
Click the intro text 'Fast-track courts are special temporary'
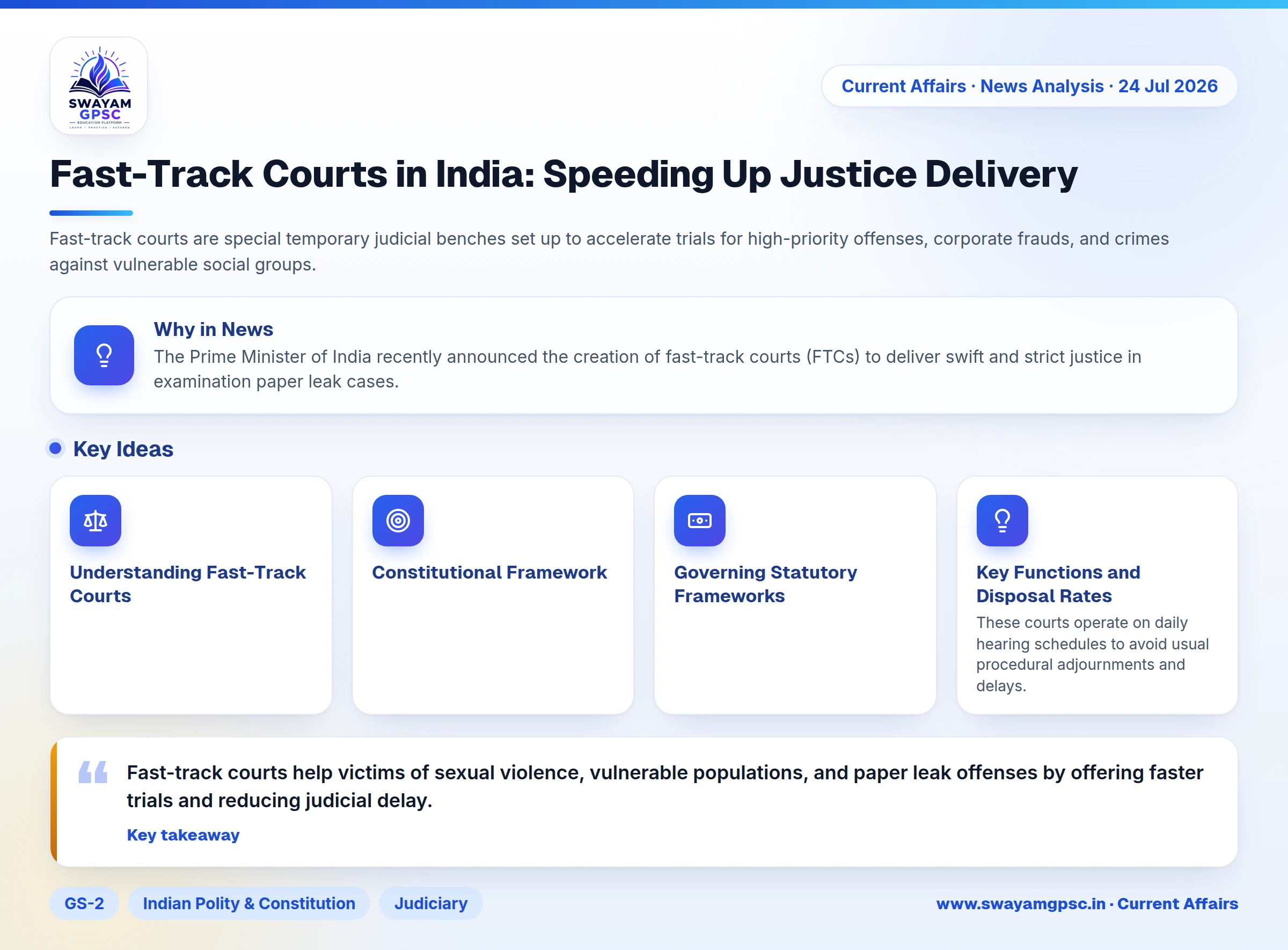click(609, 251)
